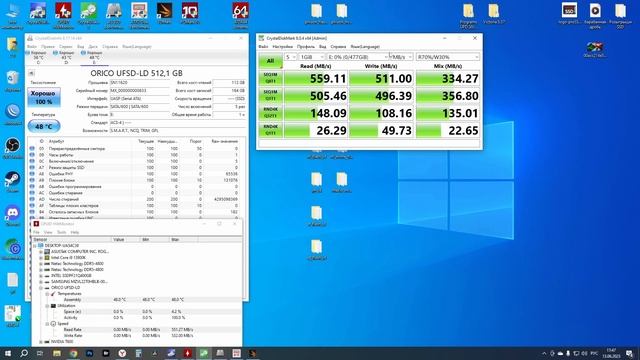
Task: Select the first disk tab at 36 °C
Action: pos(38,58)
